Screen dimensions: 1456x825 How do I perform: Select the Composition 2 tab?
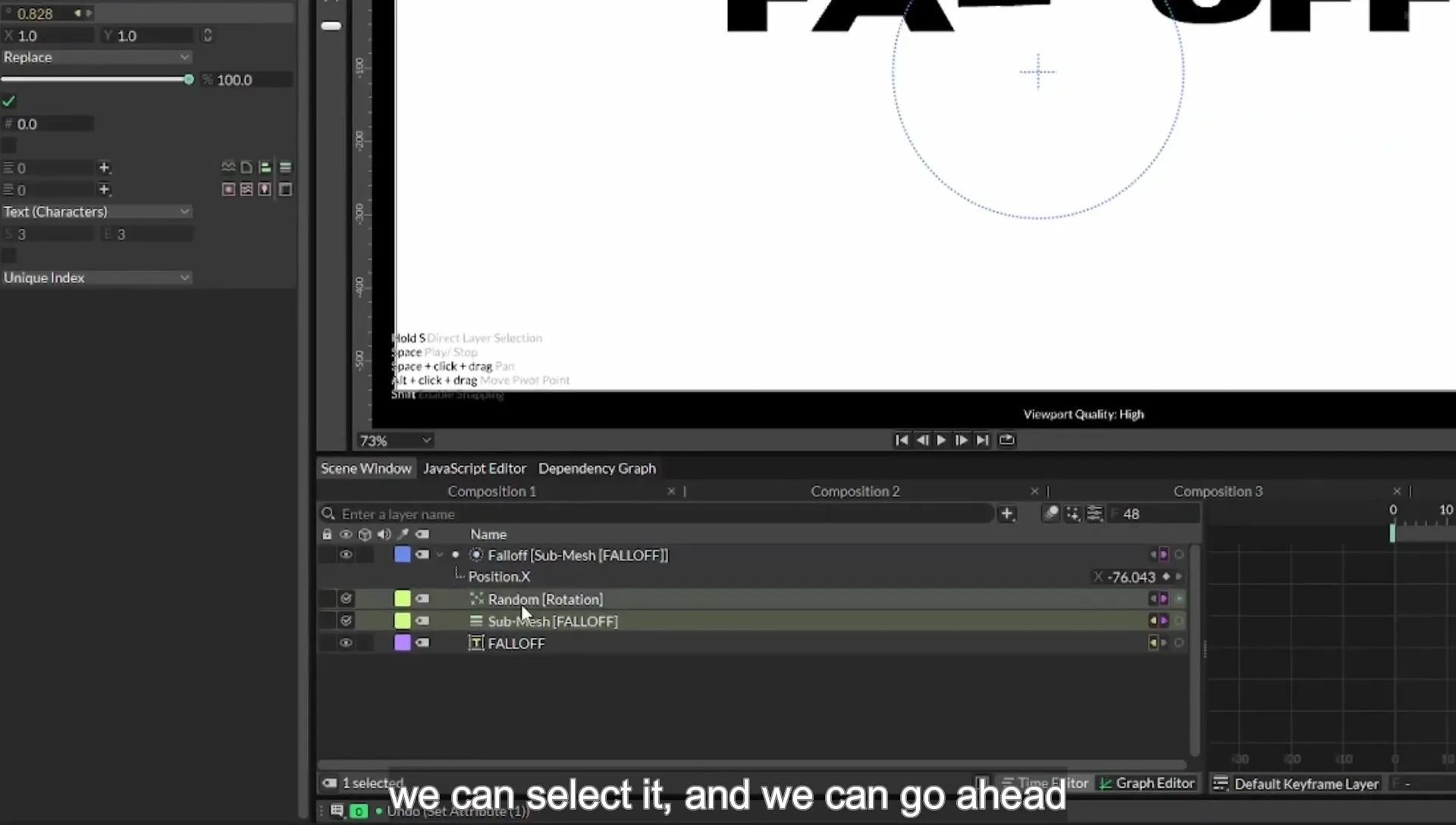855,491
